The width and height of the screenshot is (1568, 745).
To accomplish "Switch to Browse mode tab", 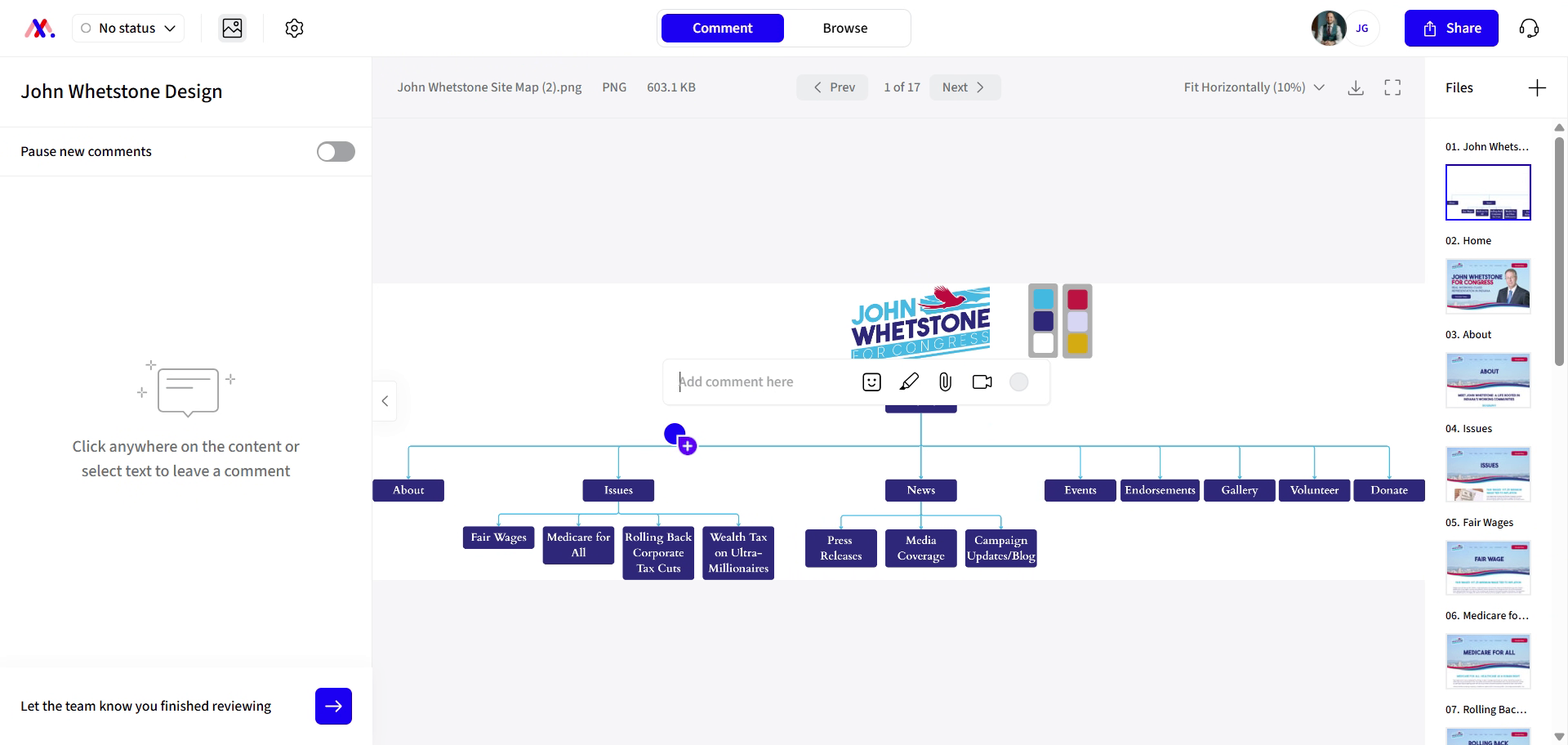I will pyautogui.click(x=845, y=29).
